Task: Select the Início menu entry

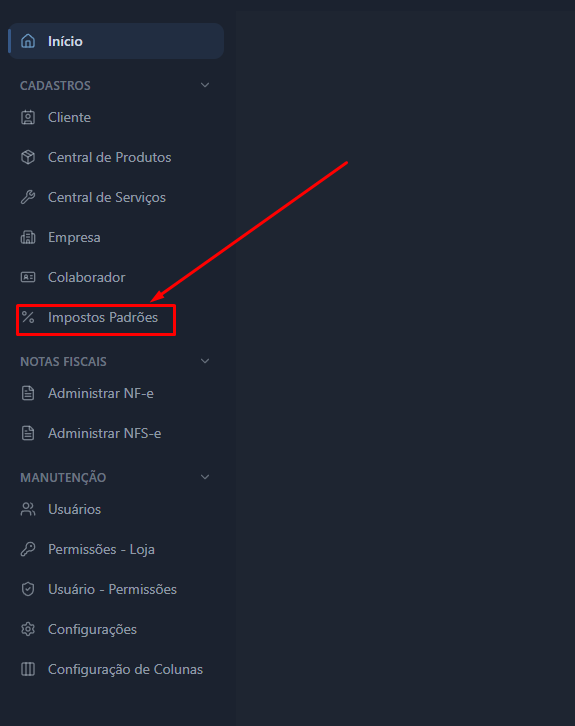Action: coord(116,41)
